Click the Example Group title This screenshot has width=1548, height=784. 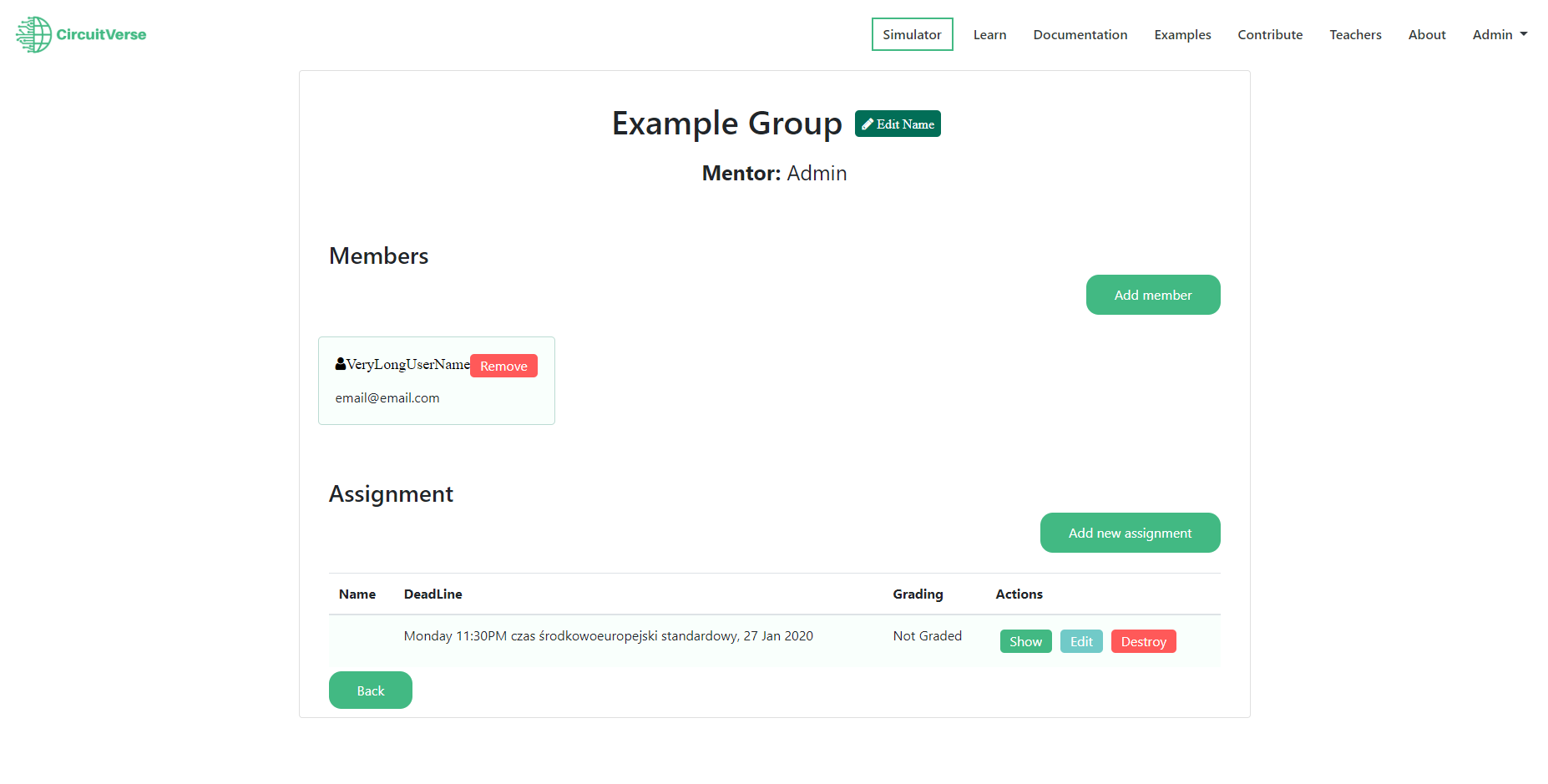(x=726, y=124)
